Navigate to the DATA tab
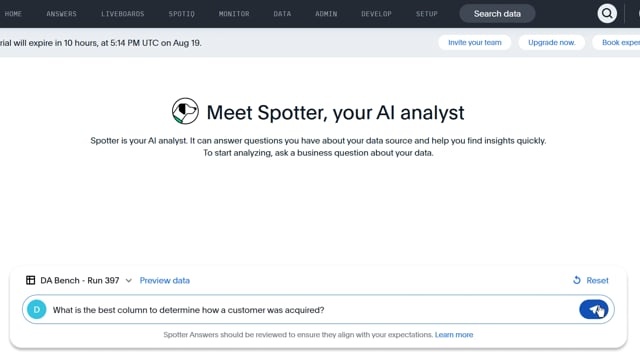This screenshot has height=360, width=640. point(282,14)
